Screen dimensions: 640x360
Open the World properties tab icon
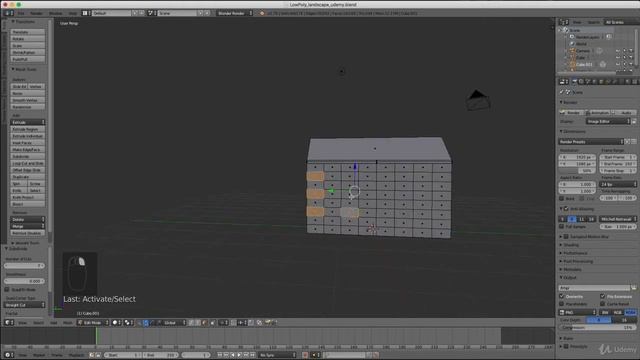pyautogui.click(x=594, y=82)
